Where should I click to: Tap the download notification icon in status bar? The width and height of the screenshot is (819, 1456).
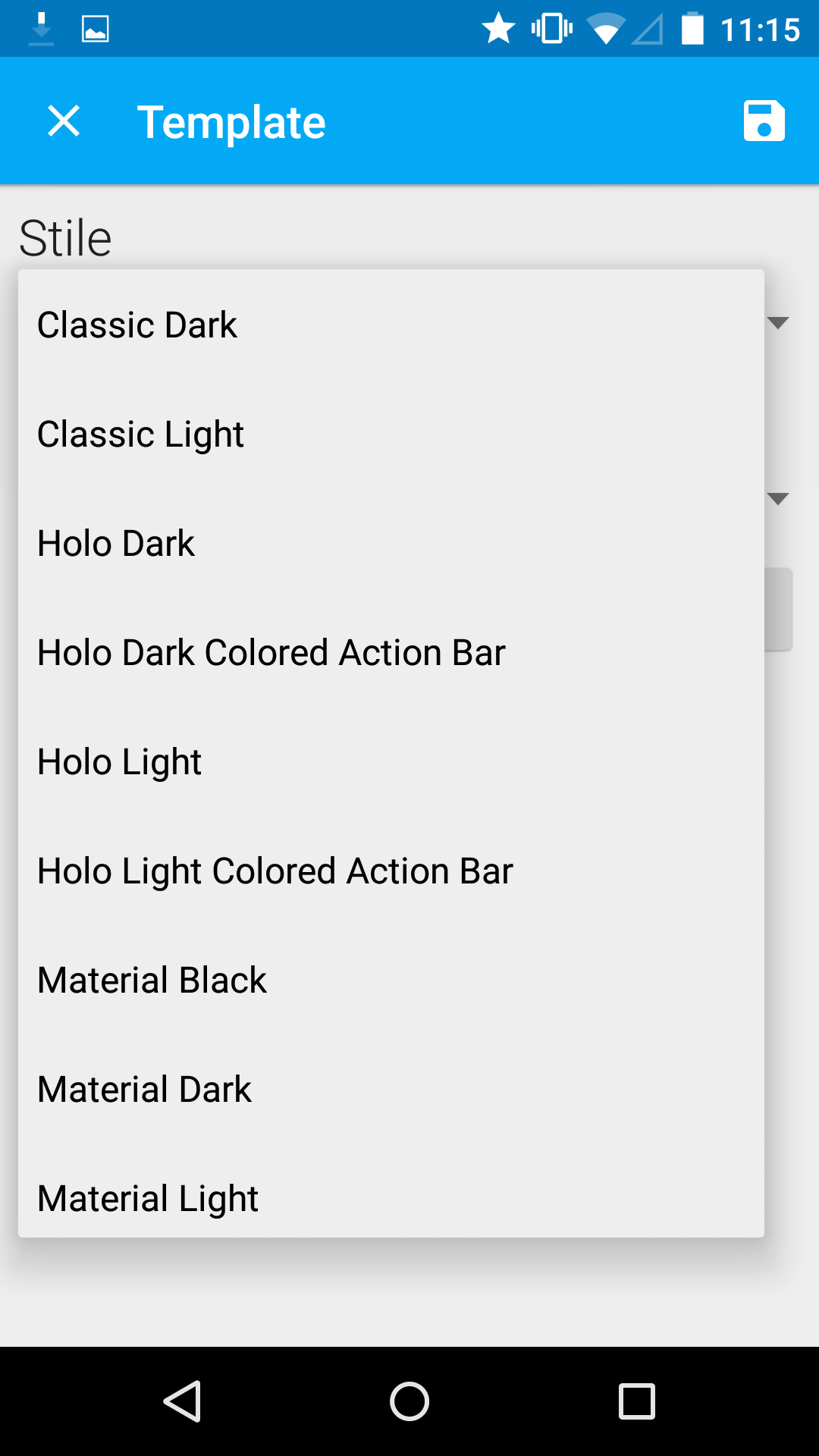[41, 29]
